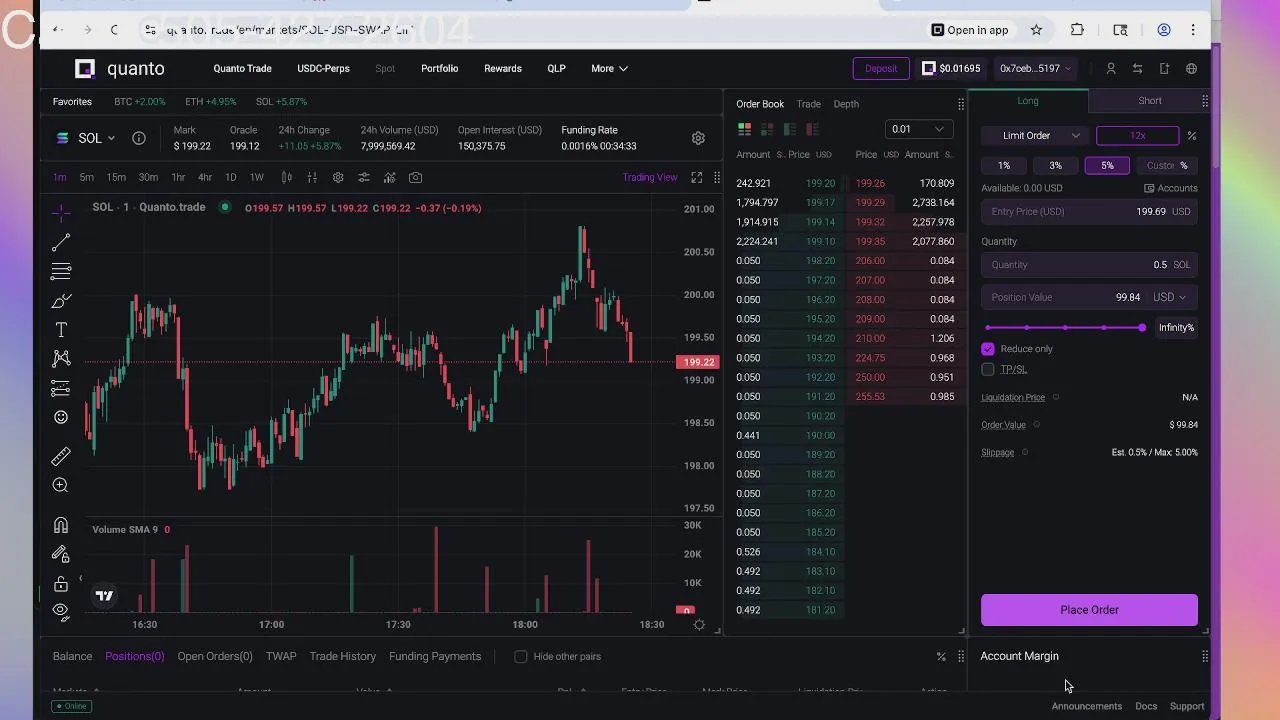Open the Open Orders(0) tab
The width and height of the screenshot is (1280, 720).
click(215, 657)
